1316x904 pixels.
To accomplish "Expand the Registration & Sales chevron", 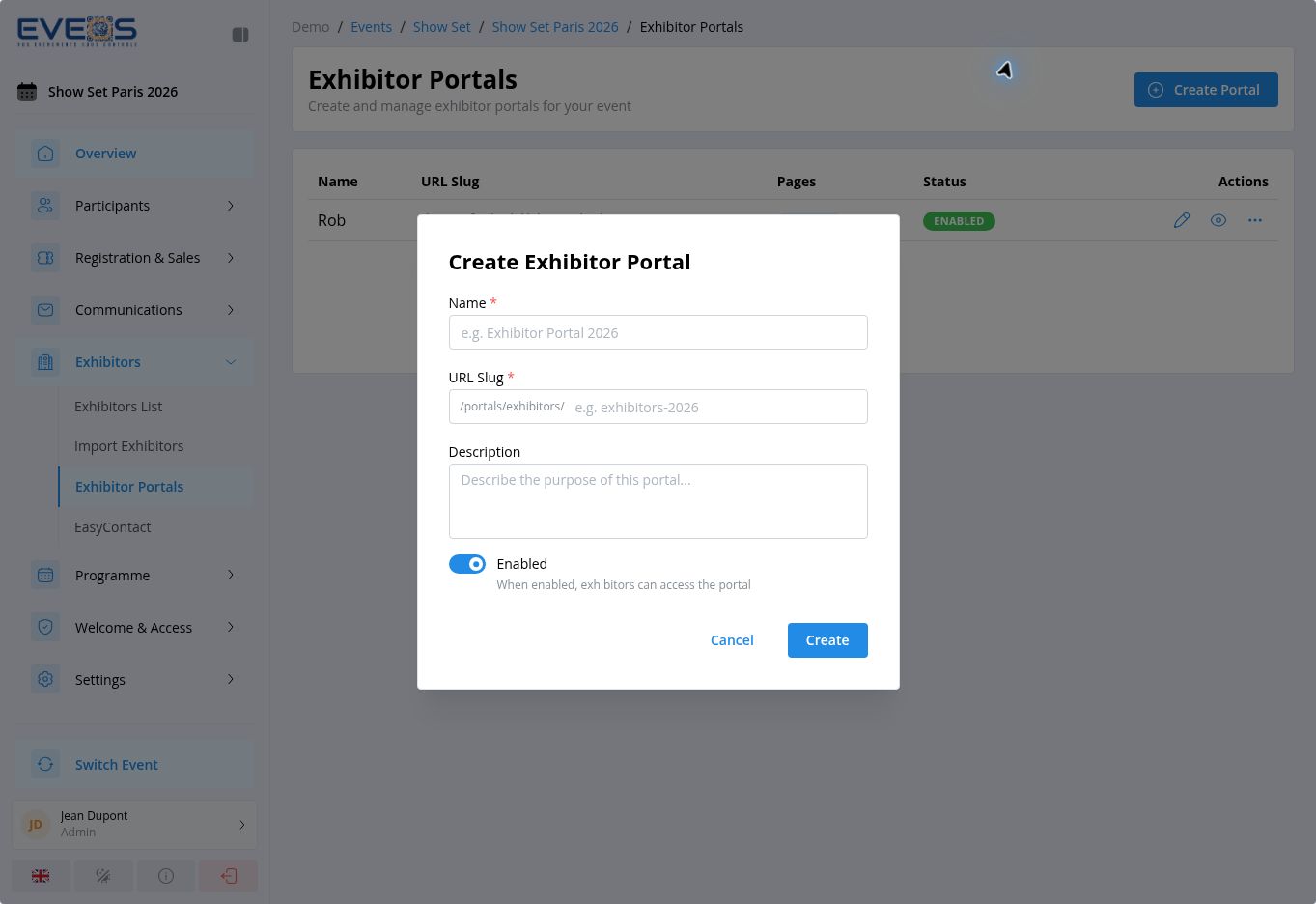I will click(231, 258).
